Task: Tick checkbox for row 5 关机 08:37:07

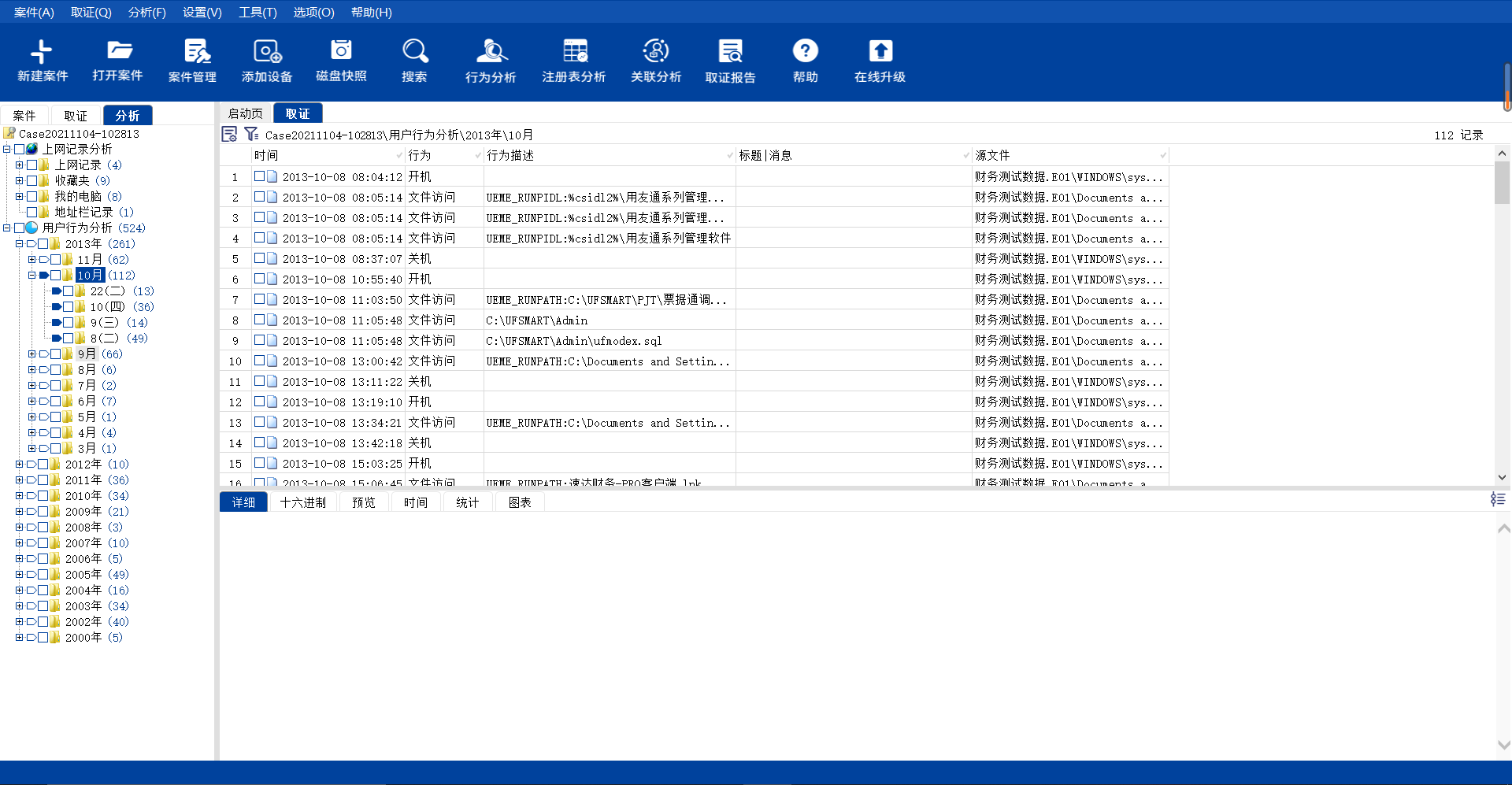Action: pyautogui.click(x=259, y=258)
